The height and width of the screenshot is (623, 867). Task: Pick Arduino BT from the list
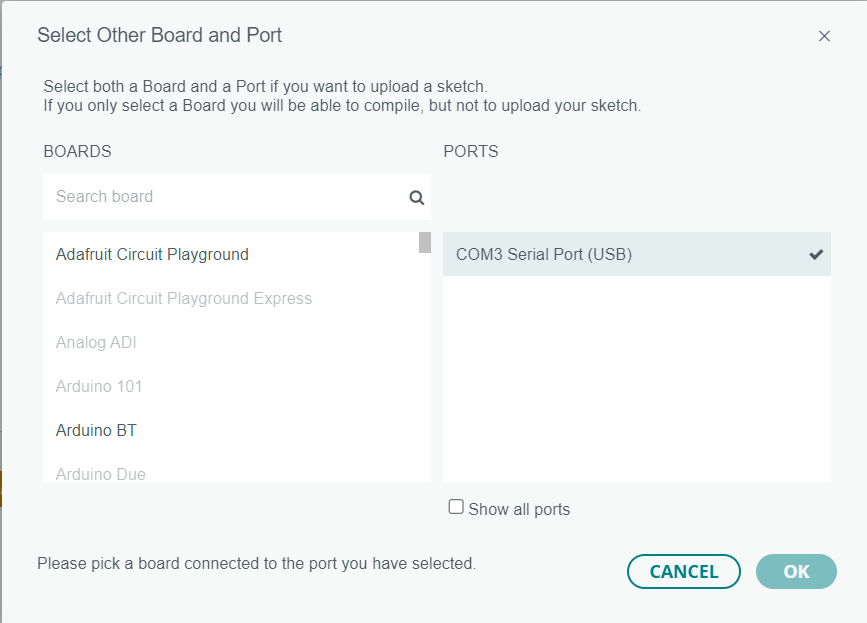click(x=96, y=430)
